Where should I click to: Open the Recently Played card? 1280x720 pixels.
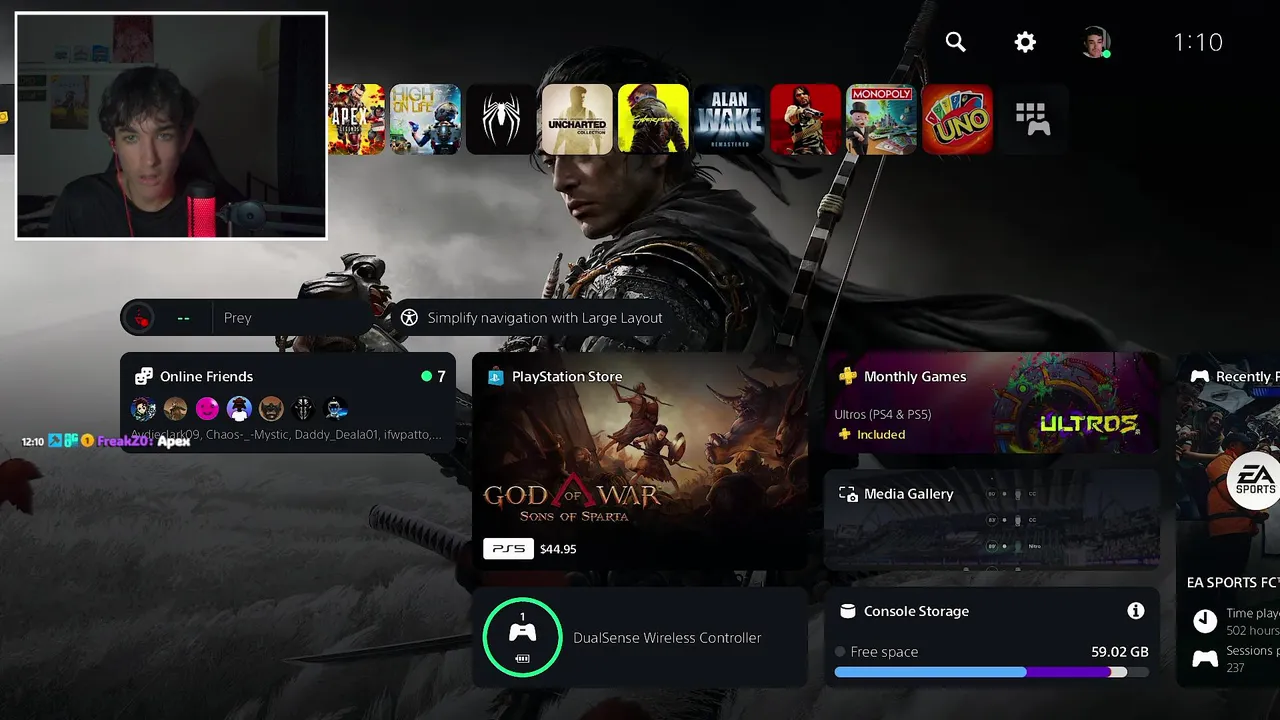point(1228,519)
